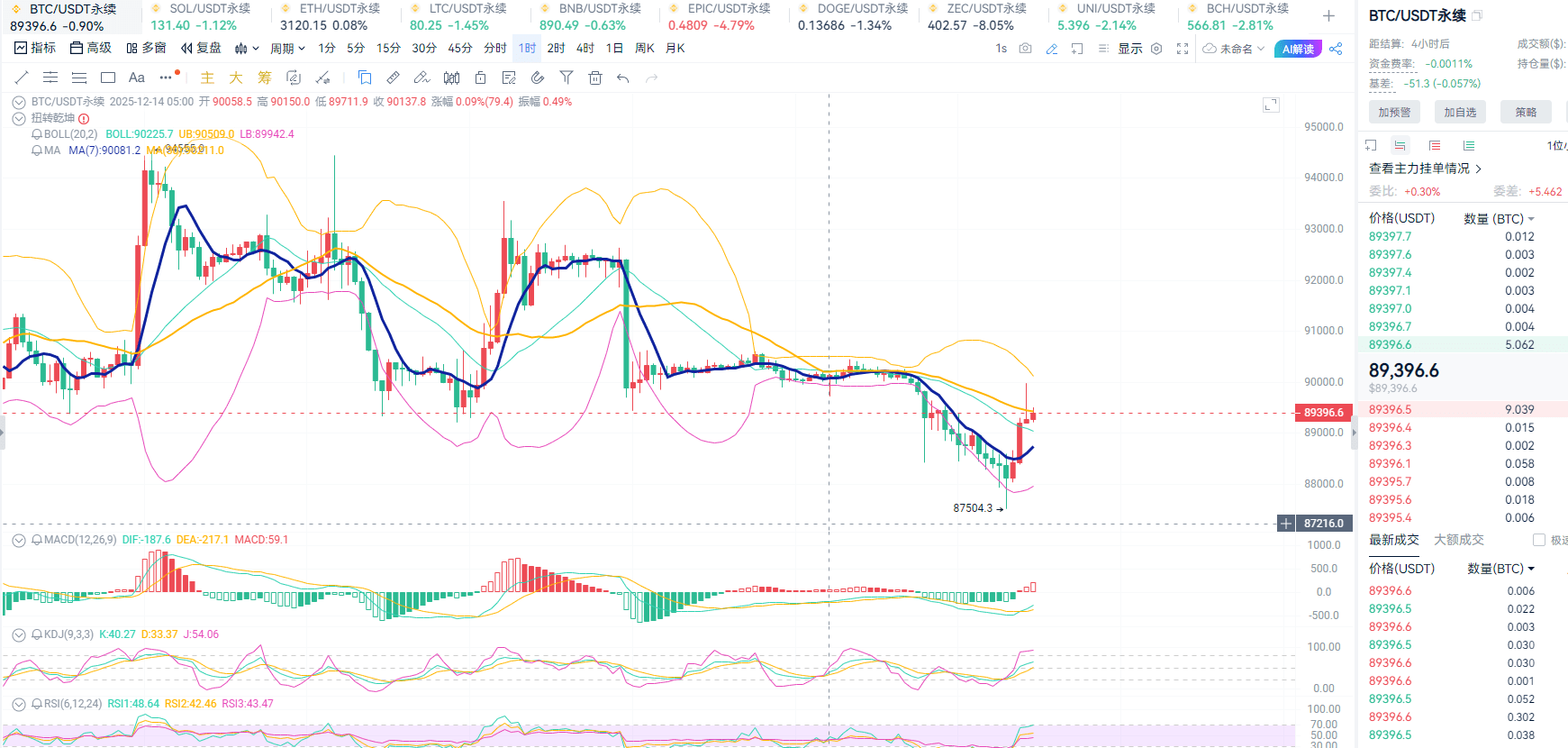The height and width of the screenshot is (748, 1568).
Task: Click the 加自选 button
Action: [1460, 113]
